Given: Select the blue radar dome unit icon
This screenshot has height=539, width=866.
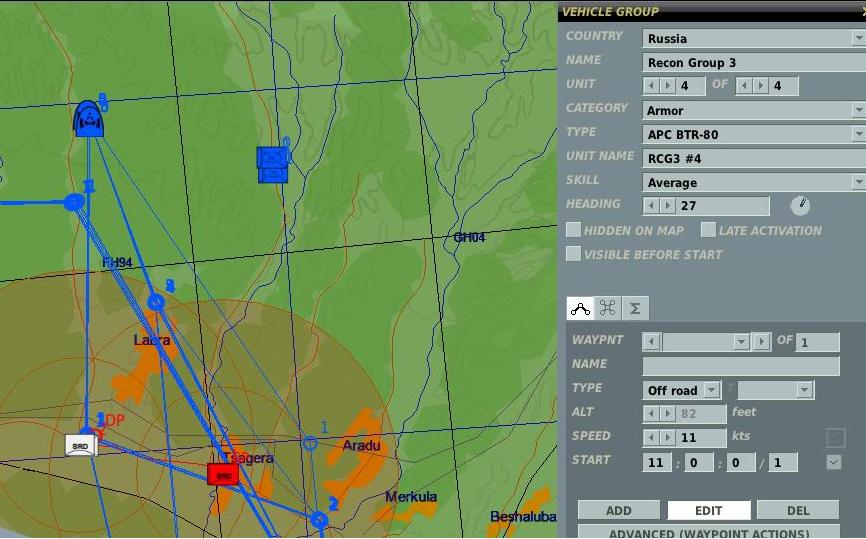Looking at the screenshot, I should tap(88, 119).
